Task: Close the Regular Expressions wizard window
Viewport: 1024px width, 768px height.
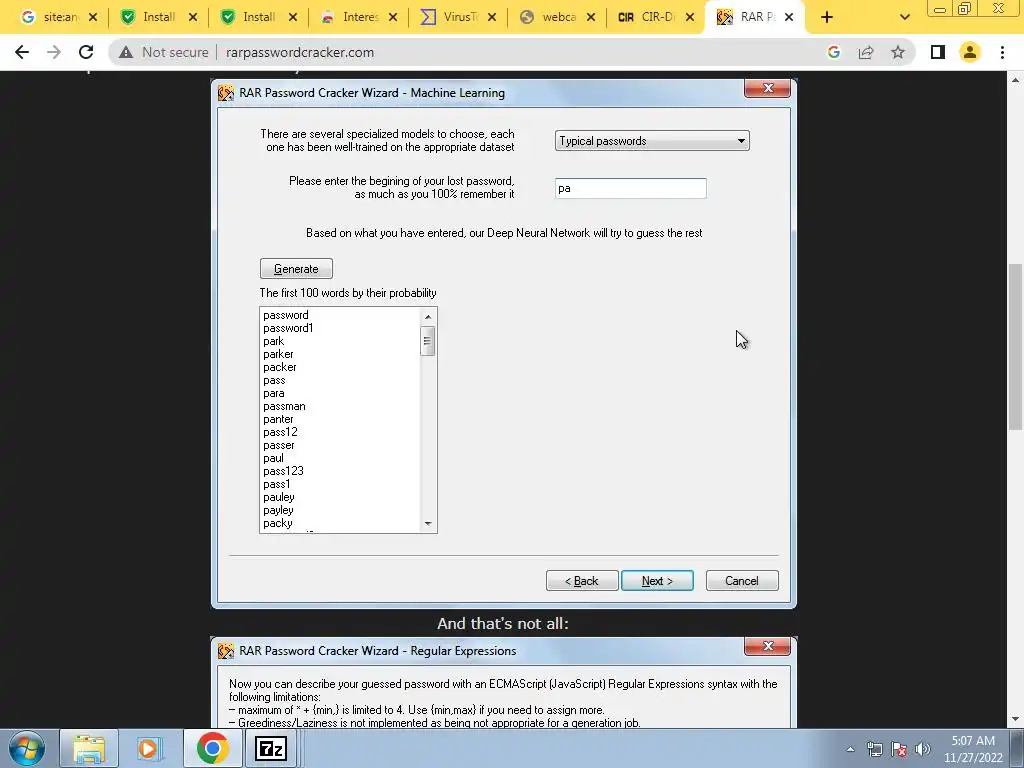Action: pyautogui.click(x=767, y=646)
